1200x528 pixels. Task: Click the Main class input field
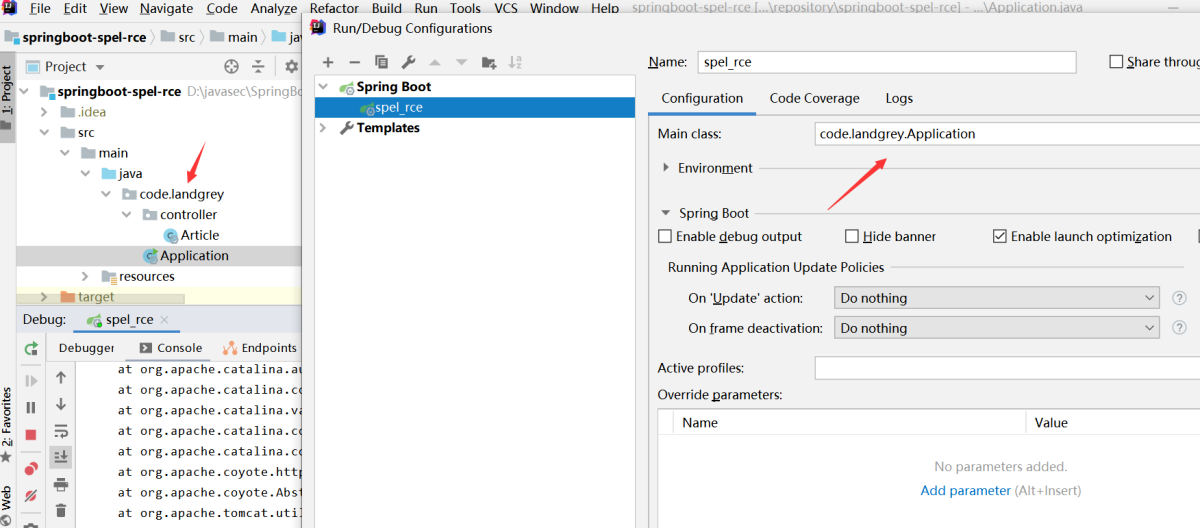click(x=1000, y=133)
